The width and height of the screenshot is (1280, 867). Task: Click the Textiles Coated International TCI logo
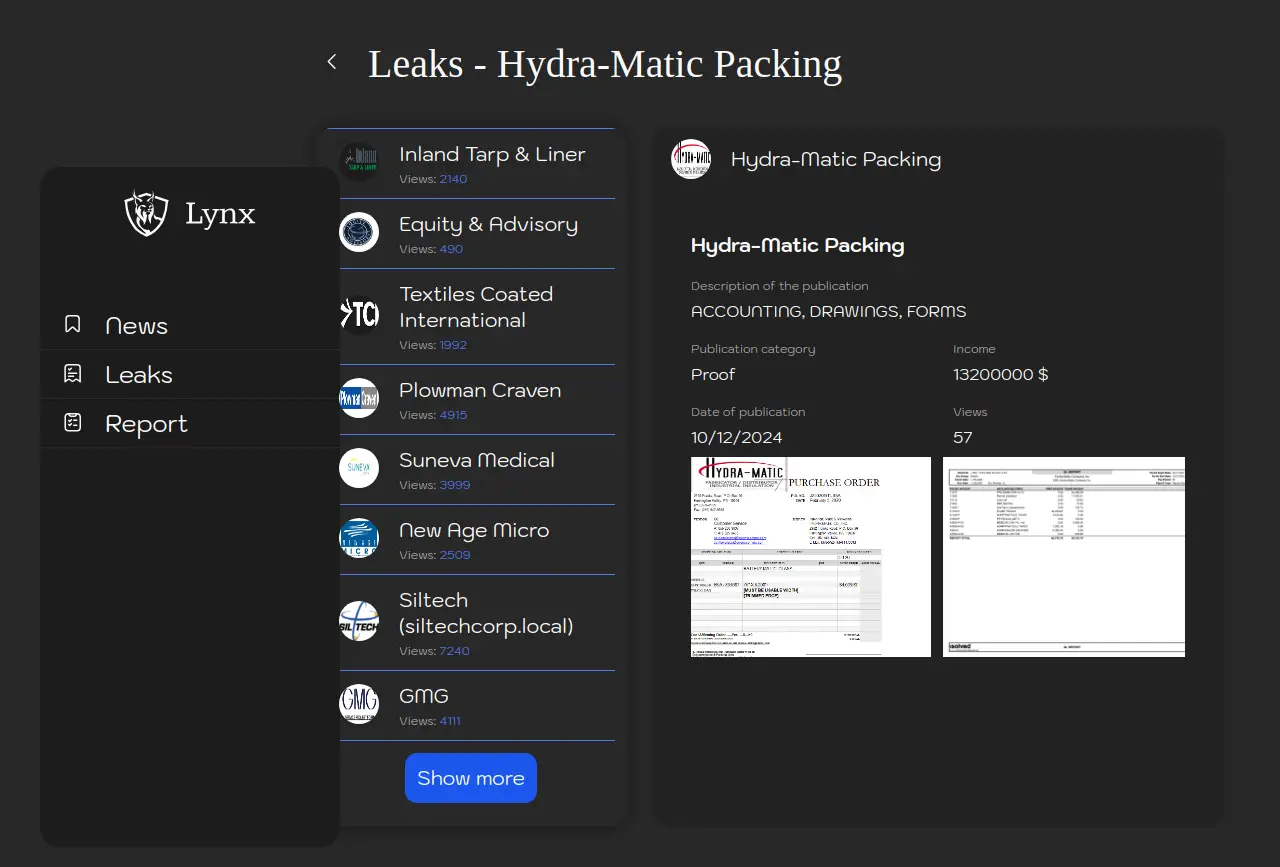click(x=359, y=315)
